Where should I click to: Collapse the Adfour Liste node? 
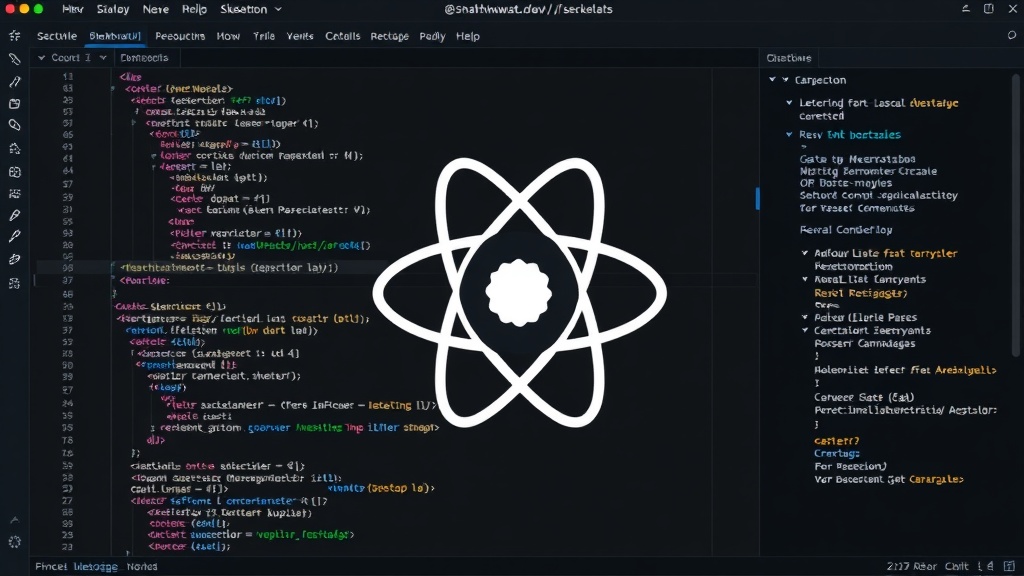pos(805,253)
